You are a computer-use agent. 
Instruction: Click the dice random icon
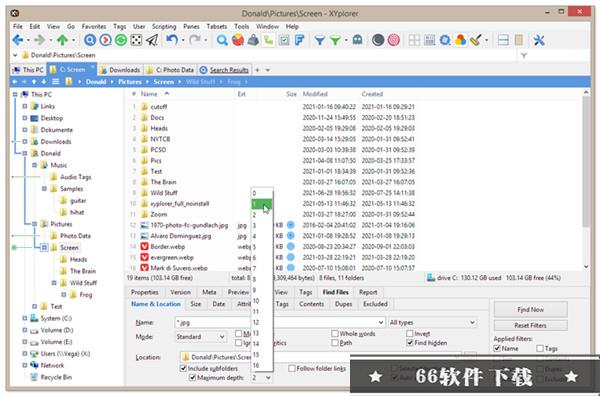(x=136, y=40)
